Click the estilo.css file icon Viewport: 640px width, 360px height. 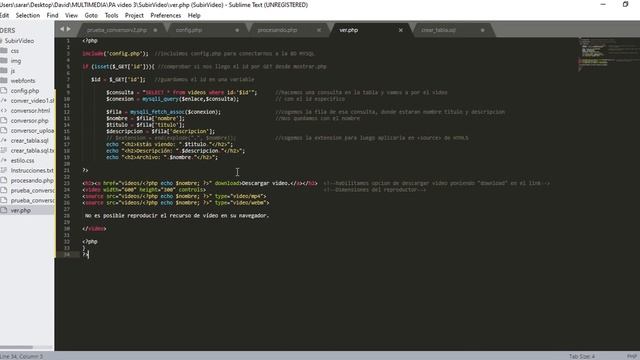pos(4,160)
